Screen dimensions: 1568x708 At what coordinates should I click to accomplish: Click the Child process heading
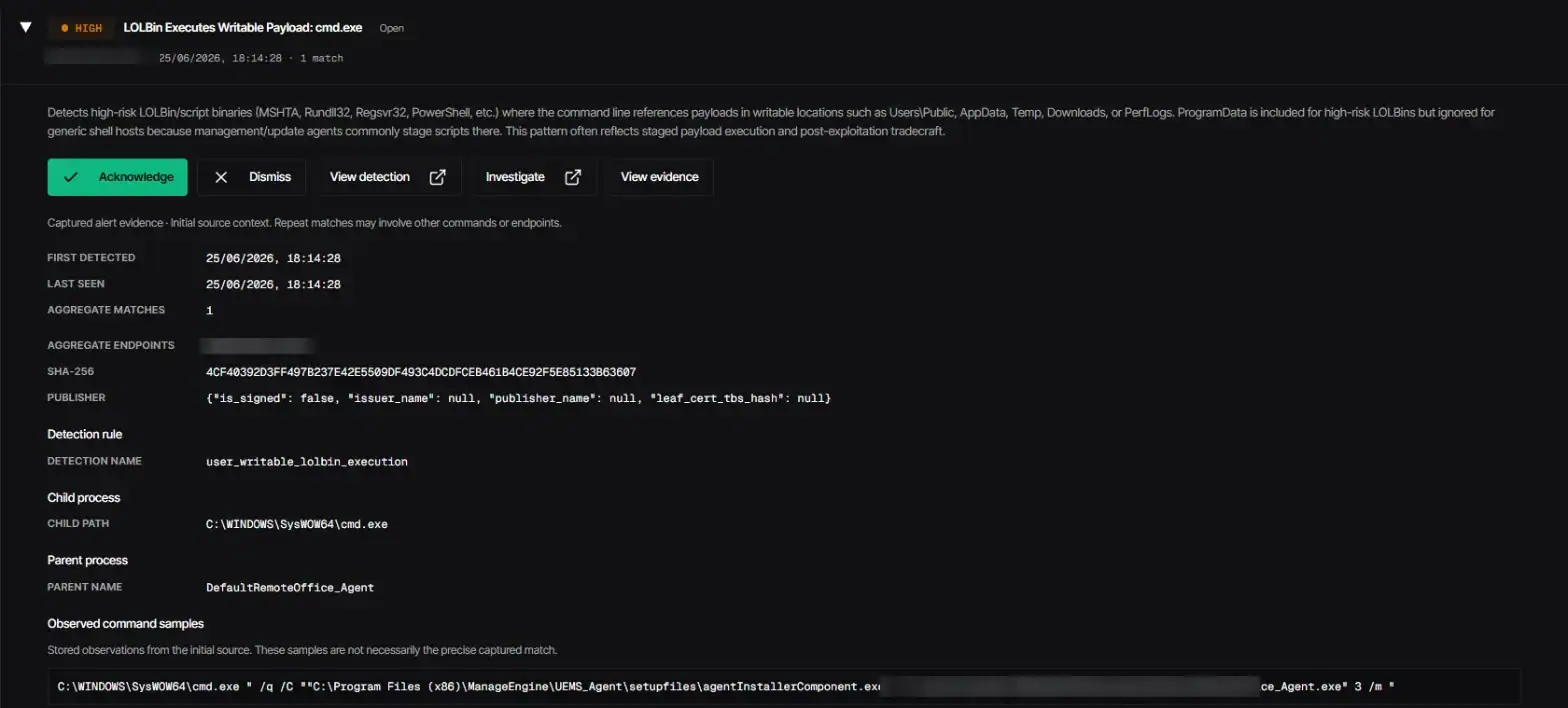(x=84, y=497)
